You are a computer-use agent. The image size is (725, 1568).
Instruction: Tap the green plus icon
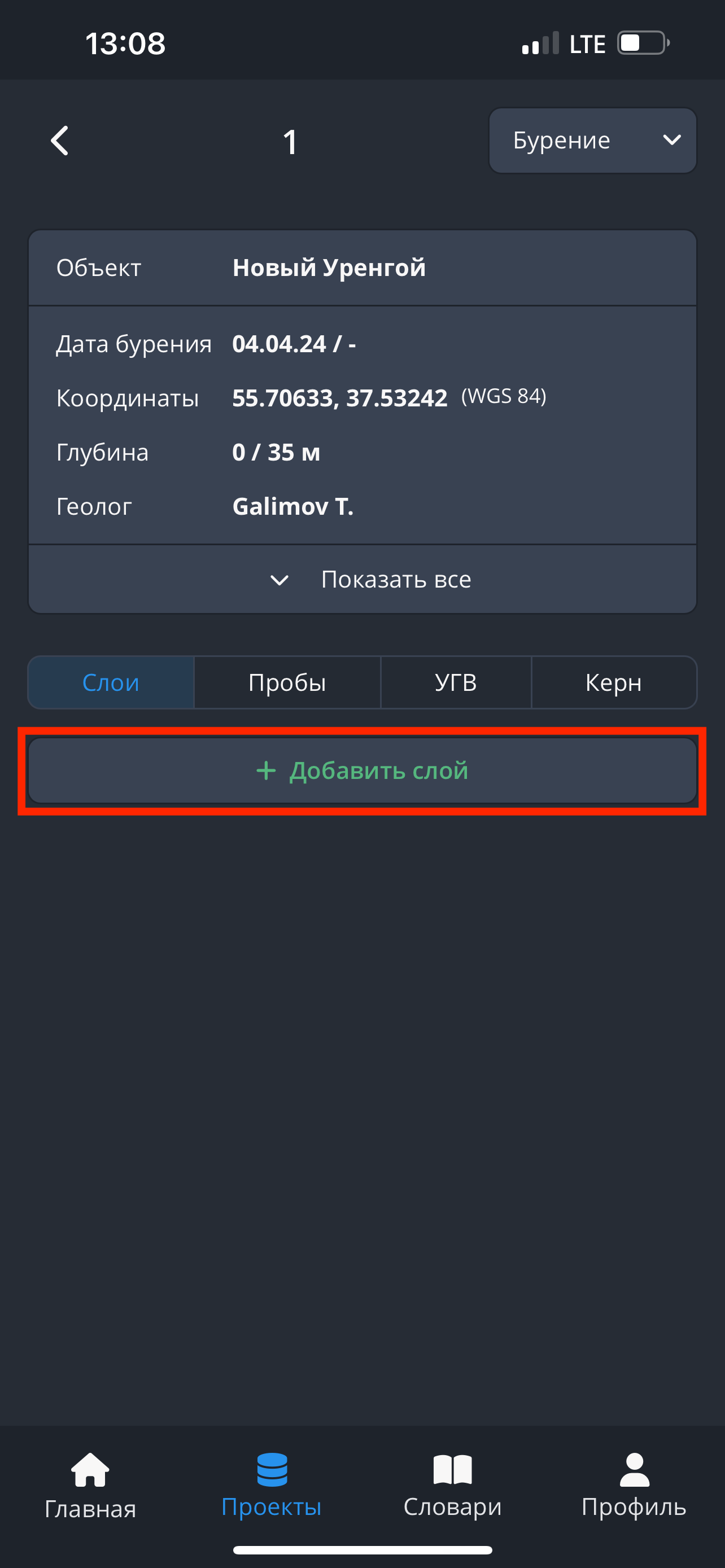tap(266, 770)
